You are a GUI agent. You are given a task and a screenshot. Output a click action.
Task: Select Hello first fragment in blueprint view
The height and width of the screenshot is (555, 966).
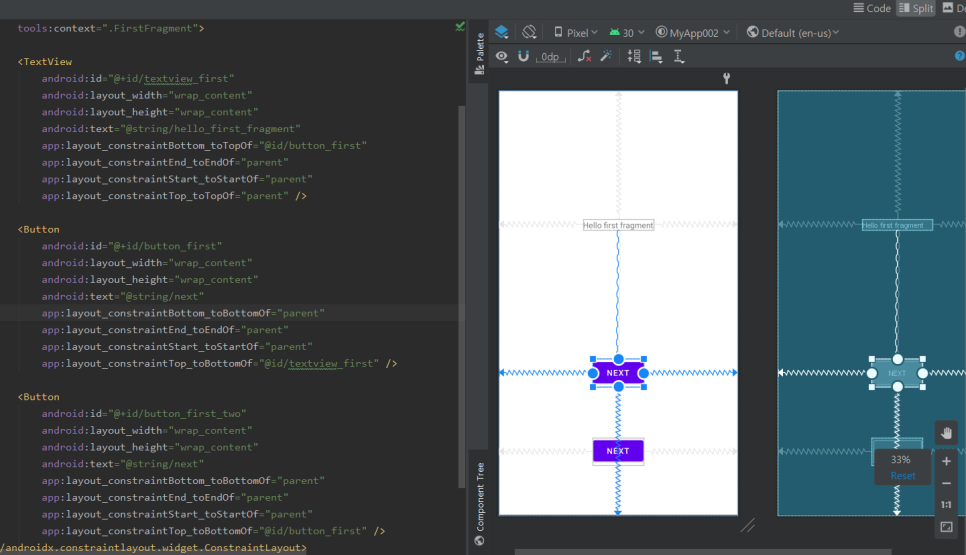(897, 225)
